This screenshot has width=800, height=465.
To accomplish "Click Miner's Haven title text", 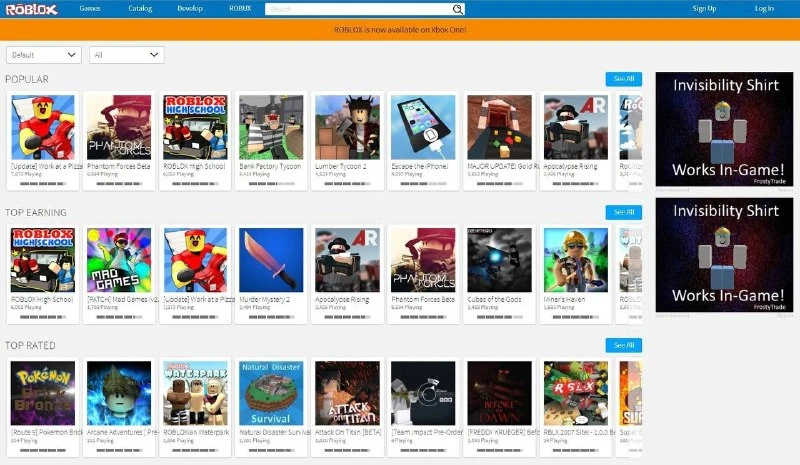I will pyautogui.click(x=564, y=300).
